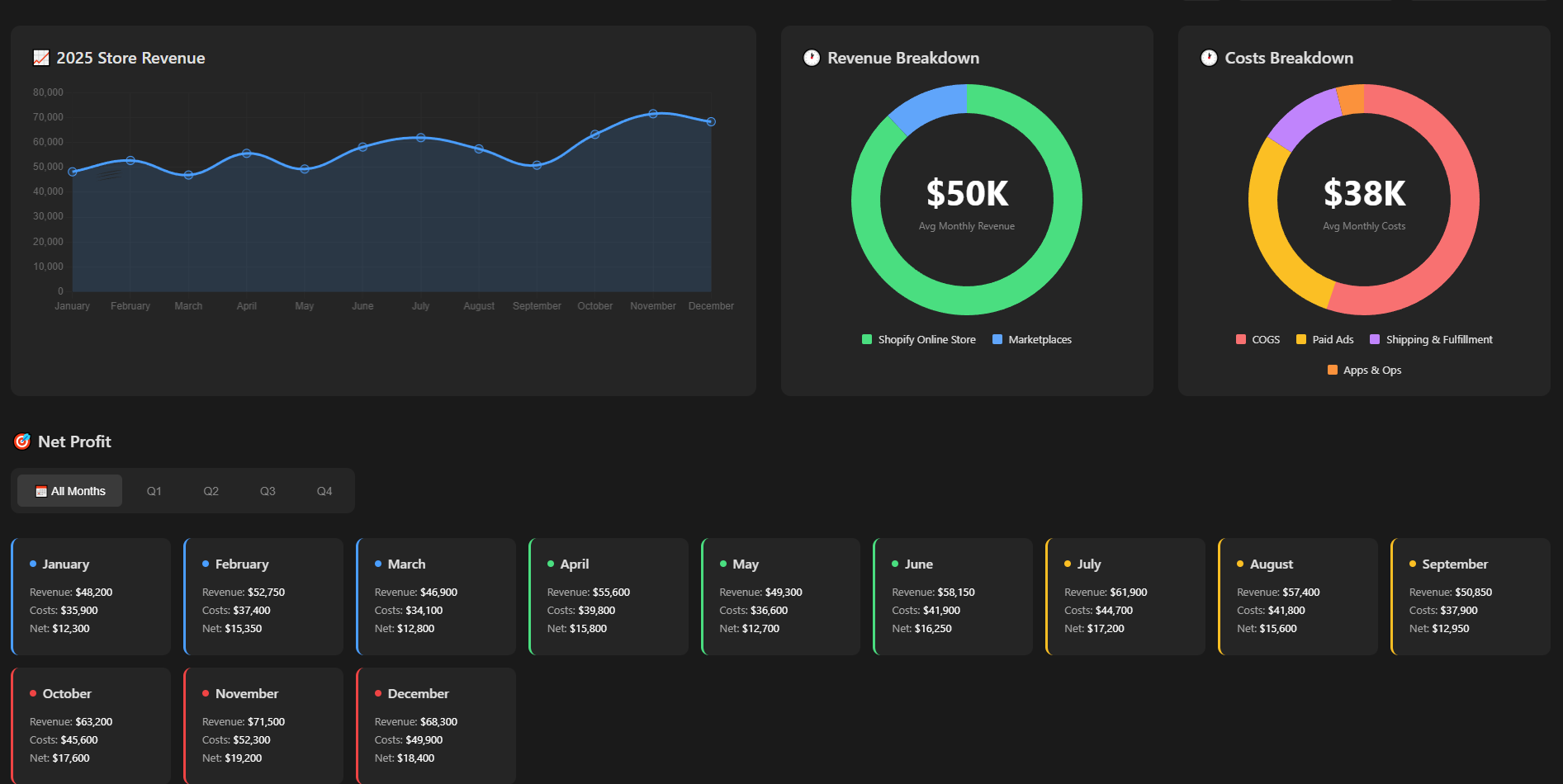Click the $38K average monthly costs value

[x=1364, y=193]
